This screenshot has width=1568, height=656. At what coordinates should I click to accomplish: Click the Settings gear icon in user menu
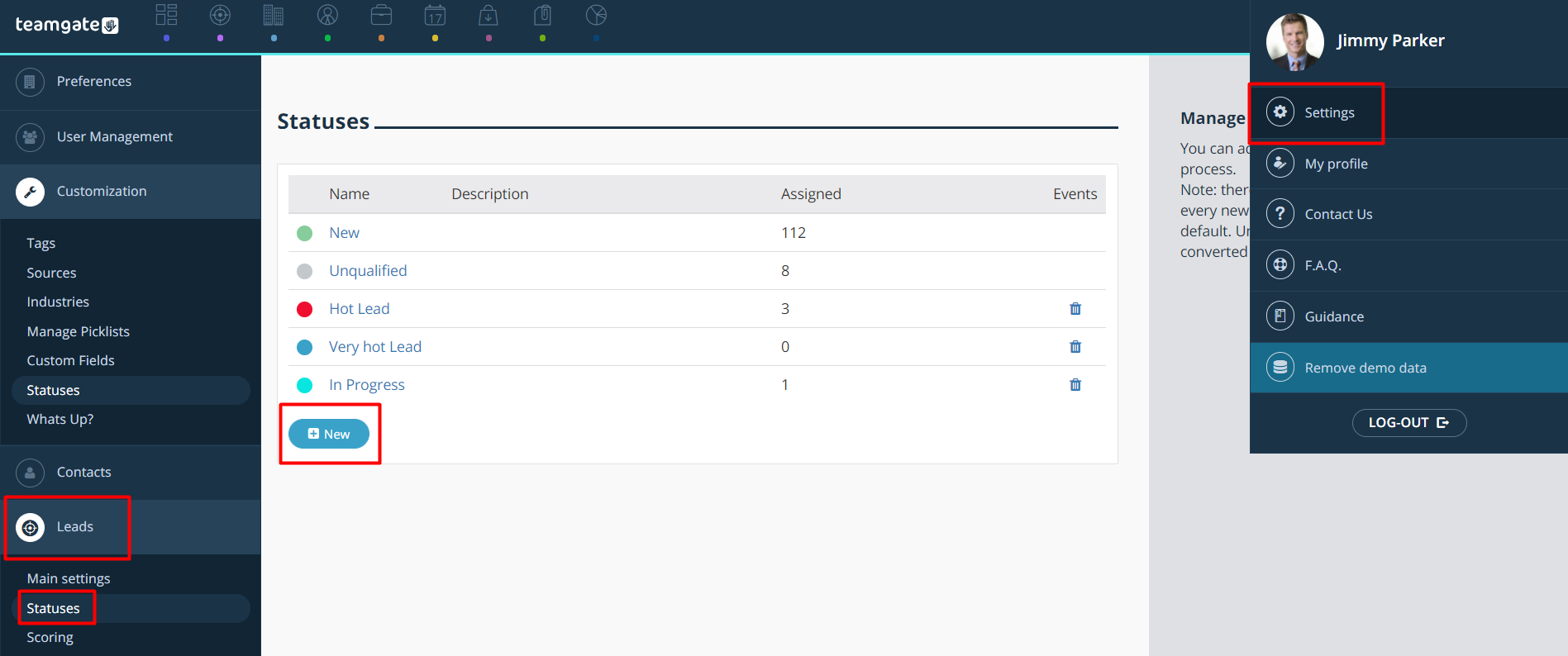coord(1280,112)
